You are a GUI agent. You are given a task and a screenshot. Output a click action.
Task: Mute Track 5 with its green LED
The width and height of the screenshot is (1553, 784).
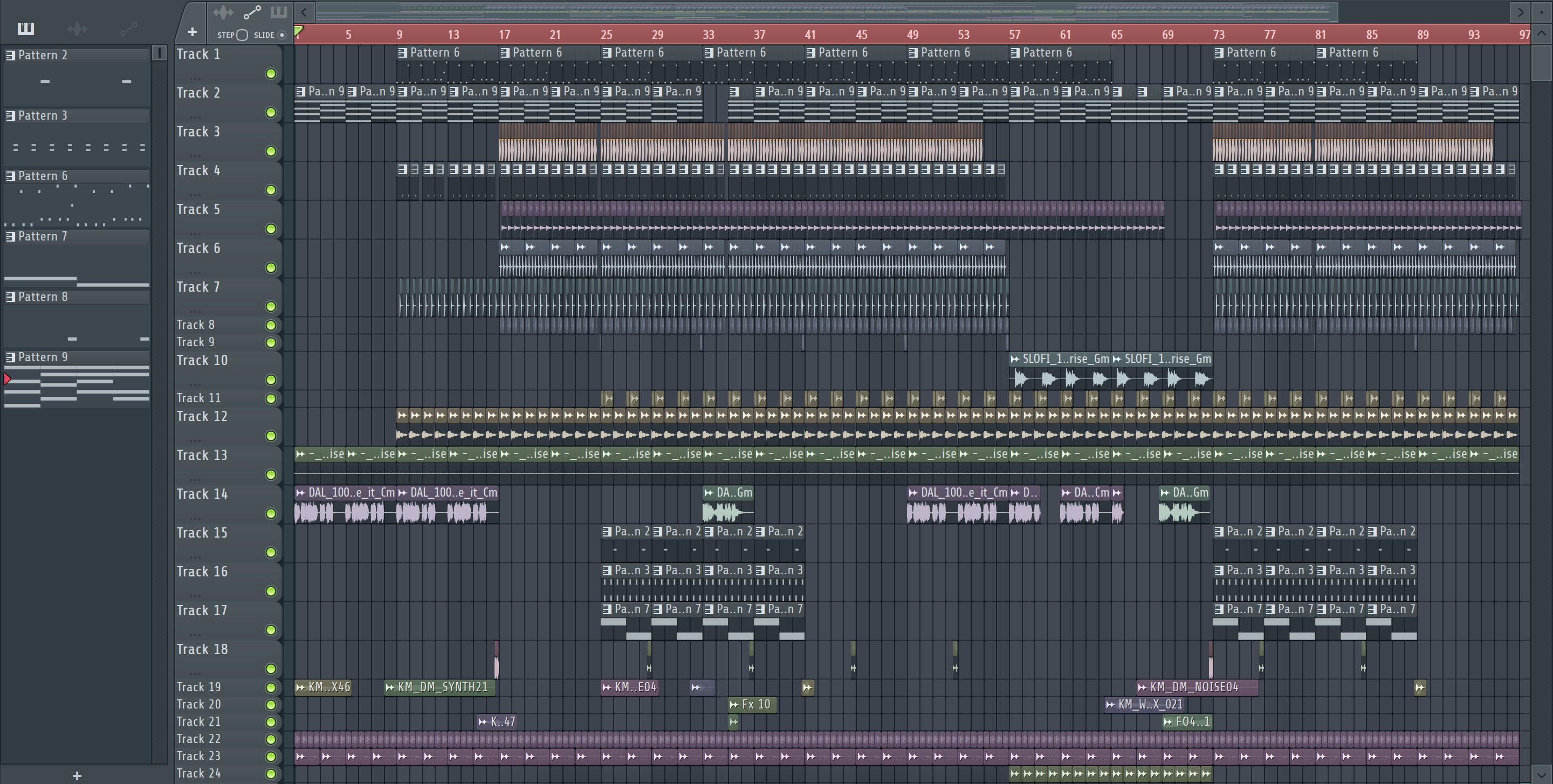point(271,229)
